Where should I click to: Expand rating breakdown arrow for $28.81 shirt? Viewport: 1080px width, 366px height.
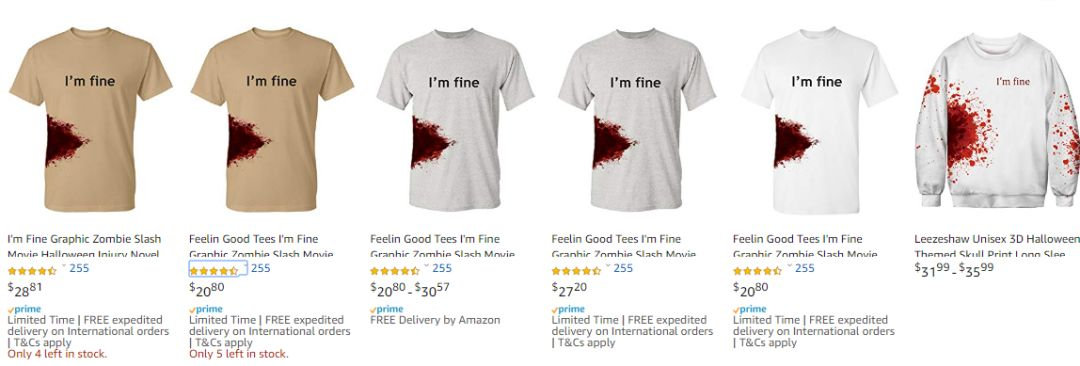click(x=64, y=266)
